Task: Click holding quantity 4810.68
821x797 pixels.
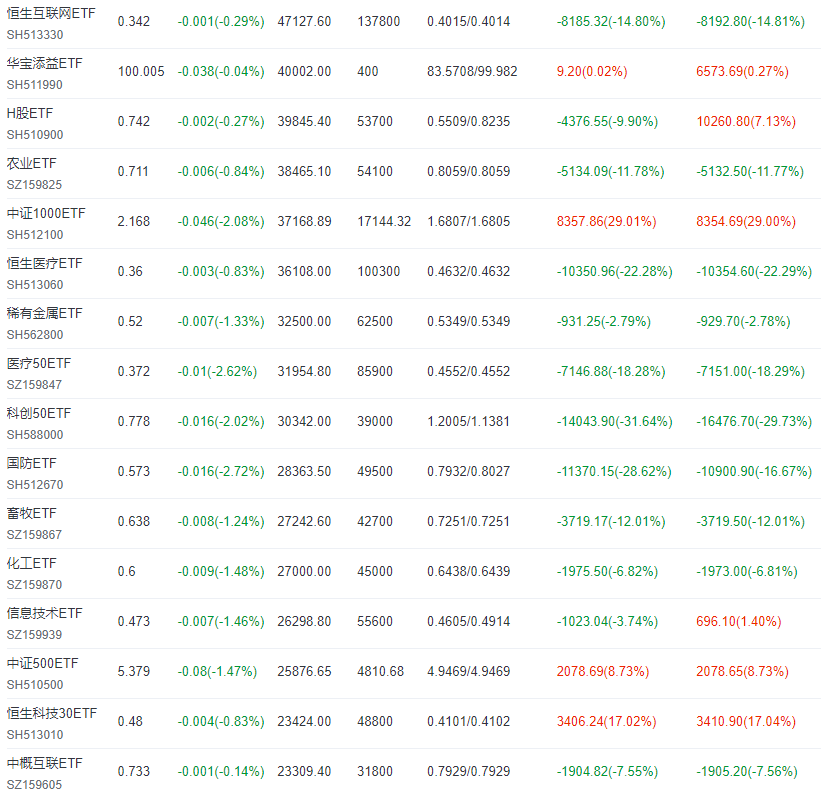Action: click(x=380, y=671)
